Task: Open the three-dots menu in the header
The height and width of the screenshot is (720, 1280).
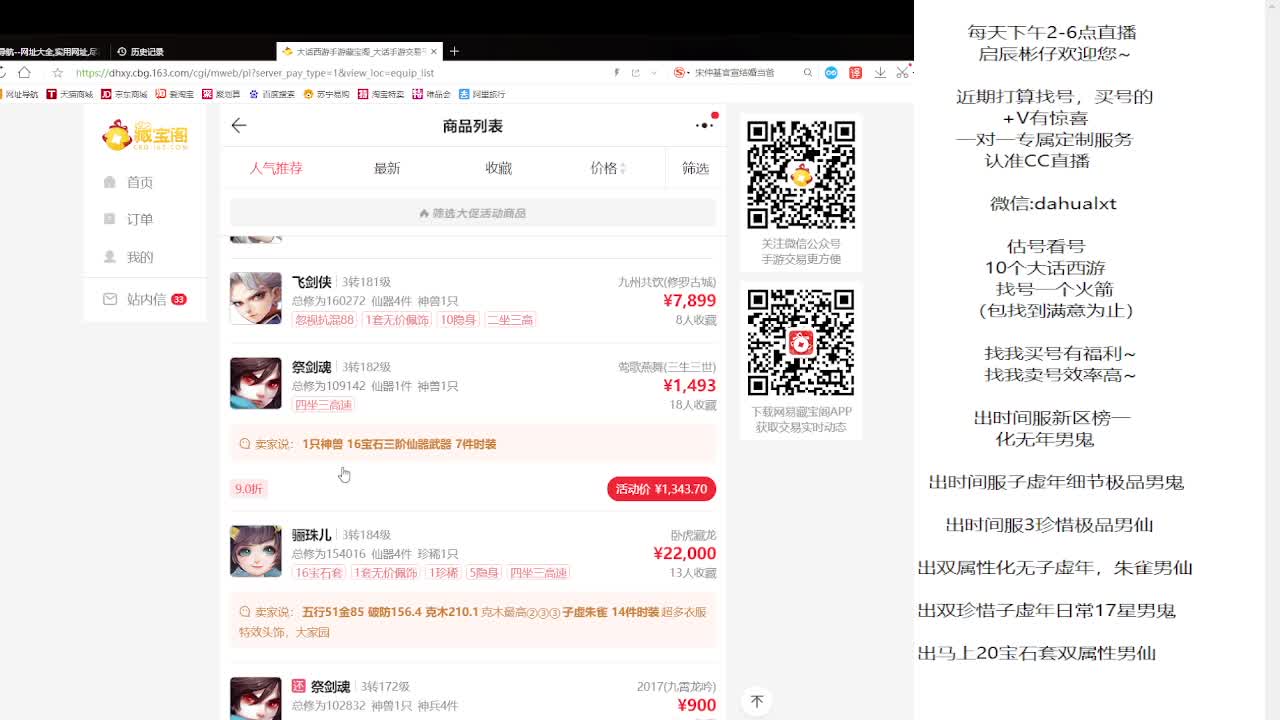Action: [704, 125]
